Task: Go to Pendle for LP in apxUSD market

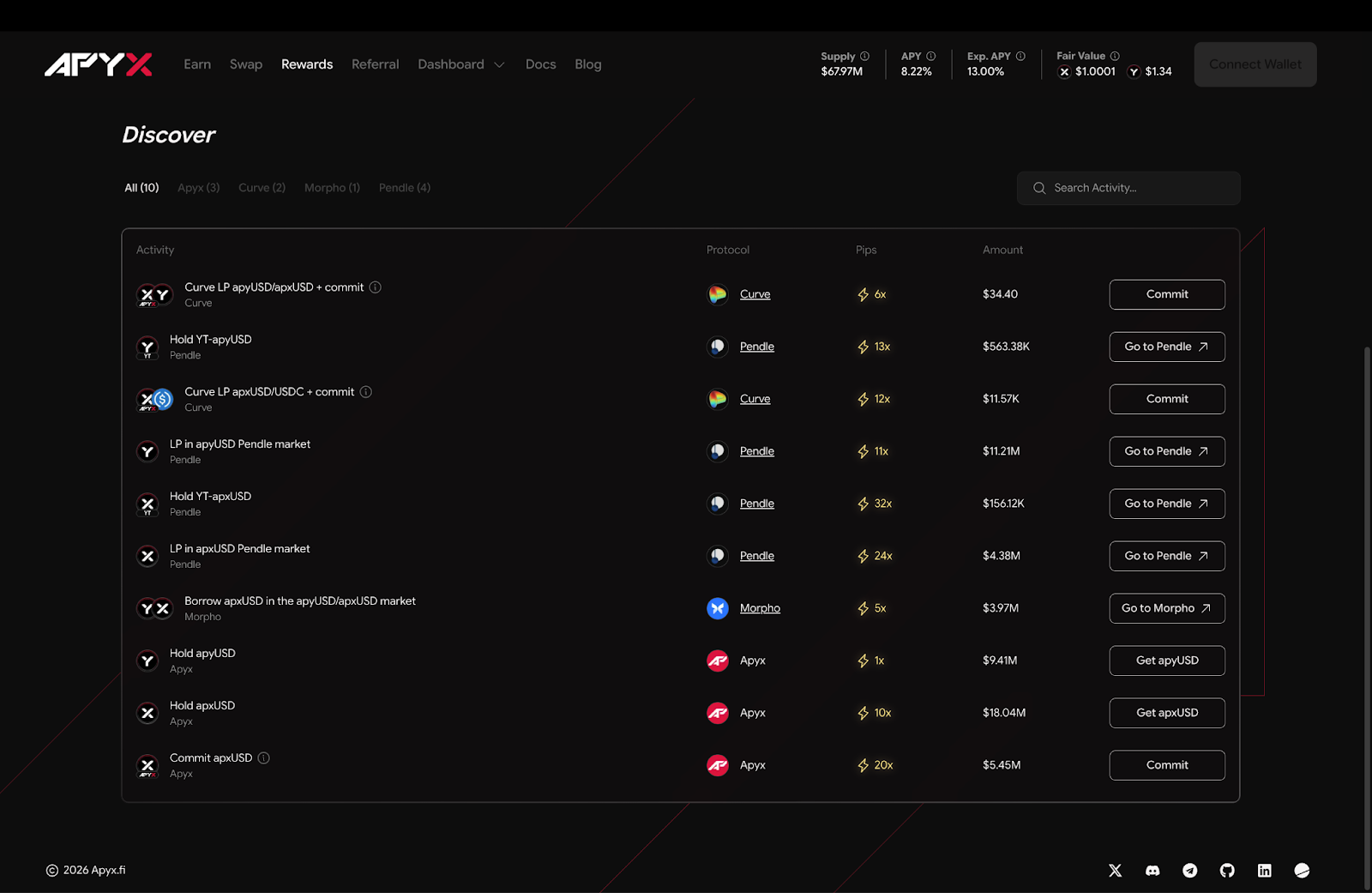Action: pyautogui.click(x=1167, y=556)
